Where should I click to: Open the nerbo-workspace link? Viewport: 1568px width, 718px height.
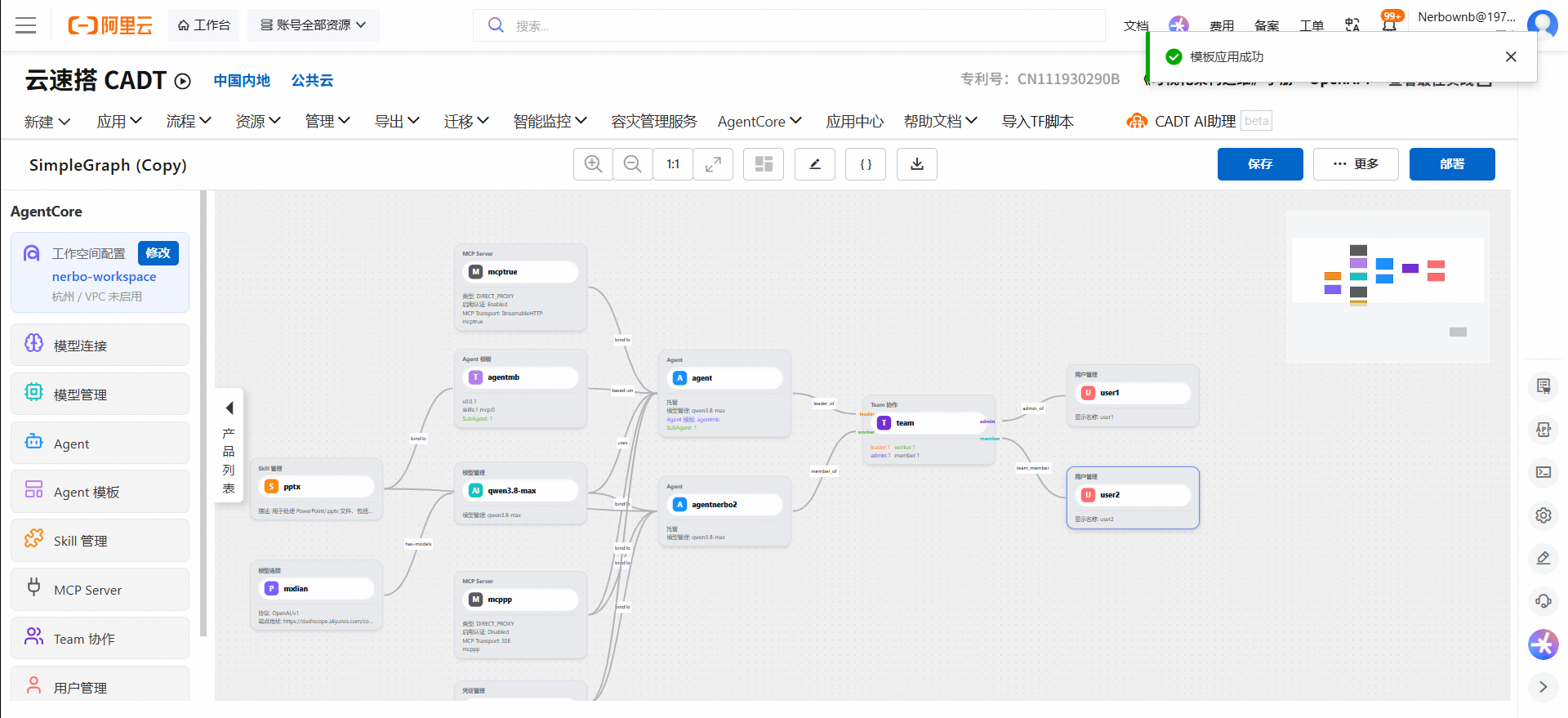pyautogui.click(x=104, y=277)
